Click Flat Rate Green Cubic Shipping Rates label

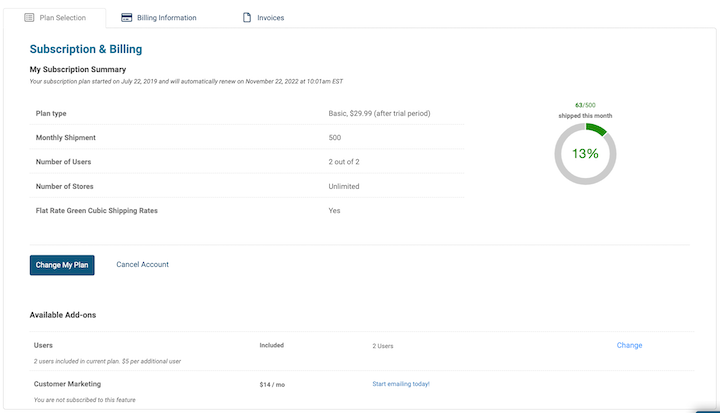coord(96,211)
